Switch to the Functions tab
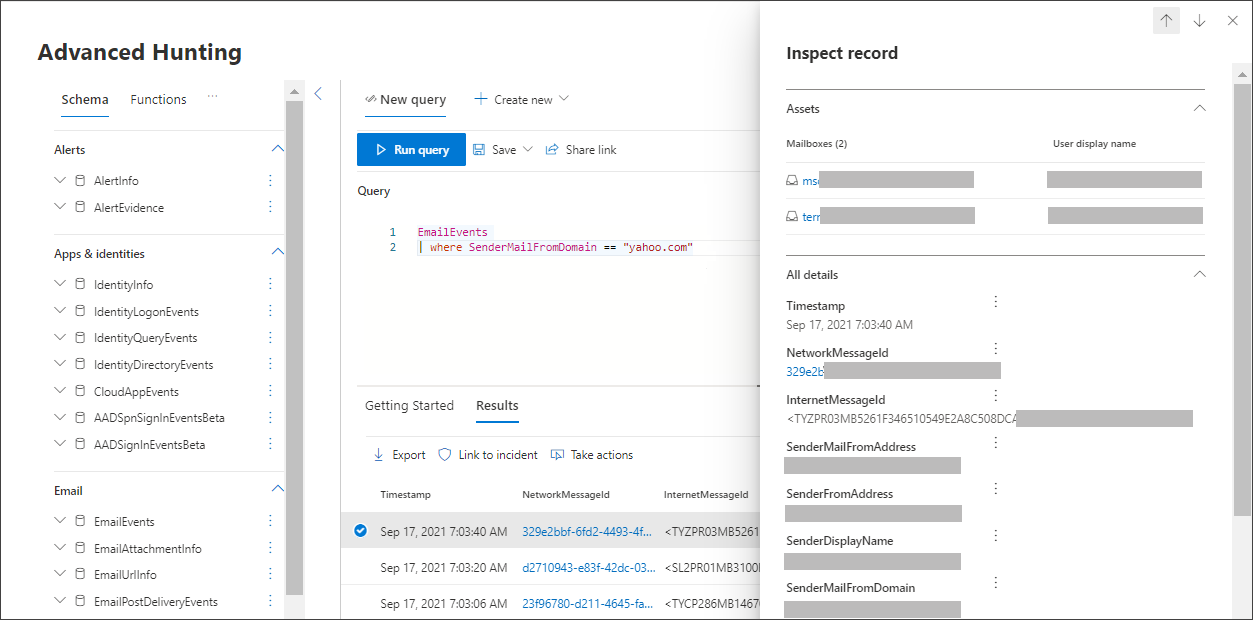The height and width of the screenshot is (620, 1253). point(158,100)
